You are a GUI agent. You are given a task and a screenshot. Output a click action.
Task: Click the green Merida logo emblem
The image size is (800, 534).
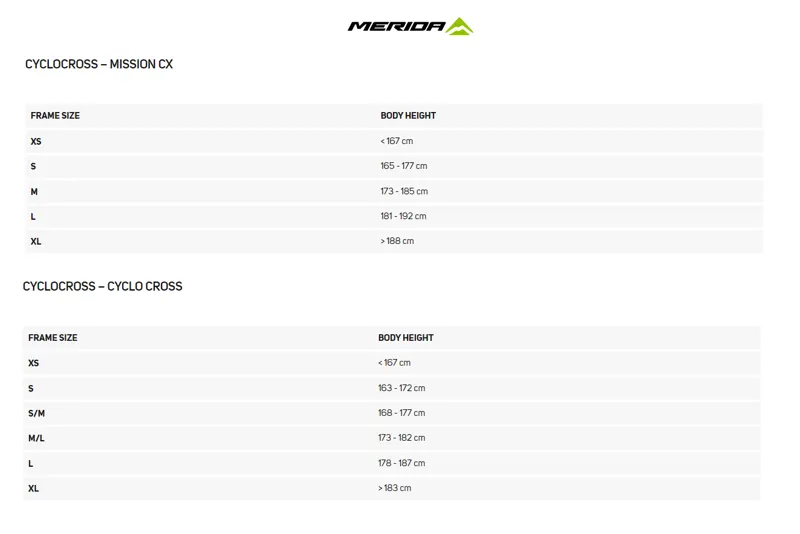(460, 26)
